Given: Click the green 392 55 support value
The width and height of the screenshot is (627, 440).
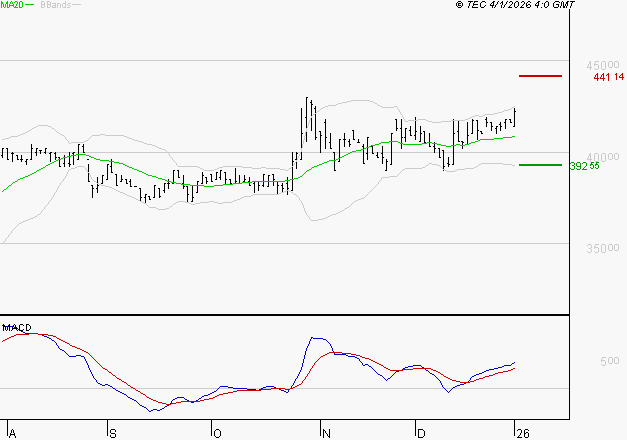Looking at the screenshot, I should [x=585, y=166].
